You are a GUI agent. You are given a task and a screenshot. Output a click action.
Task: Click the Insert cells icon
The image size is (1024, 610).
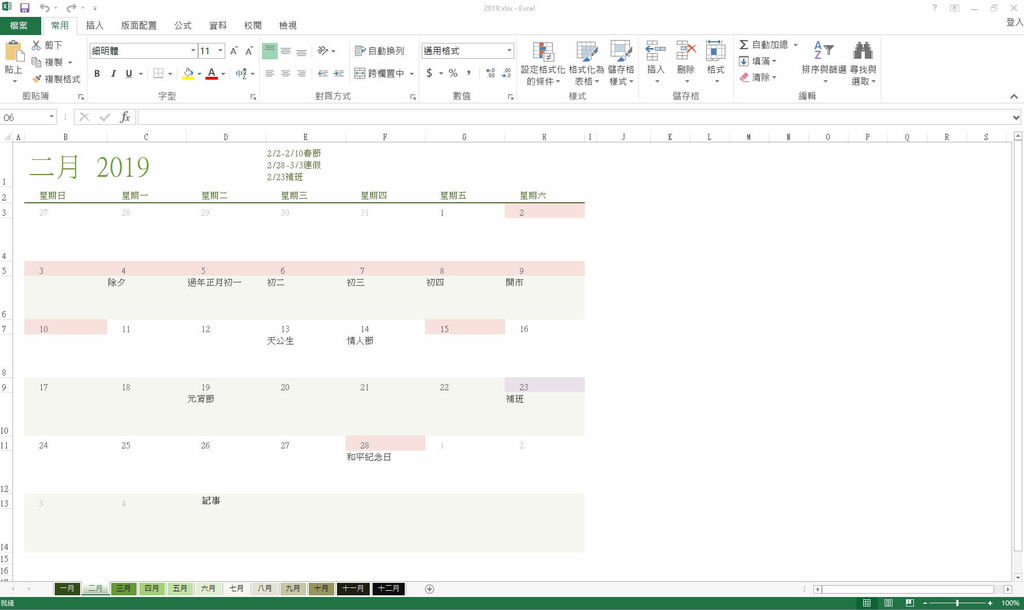[656, 51]
